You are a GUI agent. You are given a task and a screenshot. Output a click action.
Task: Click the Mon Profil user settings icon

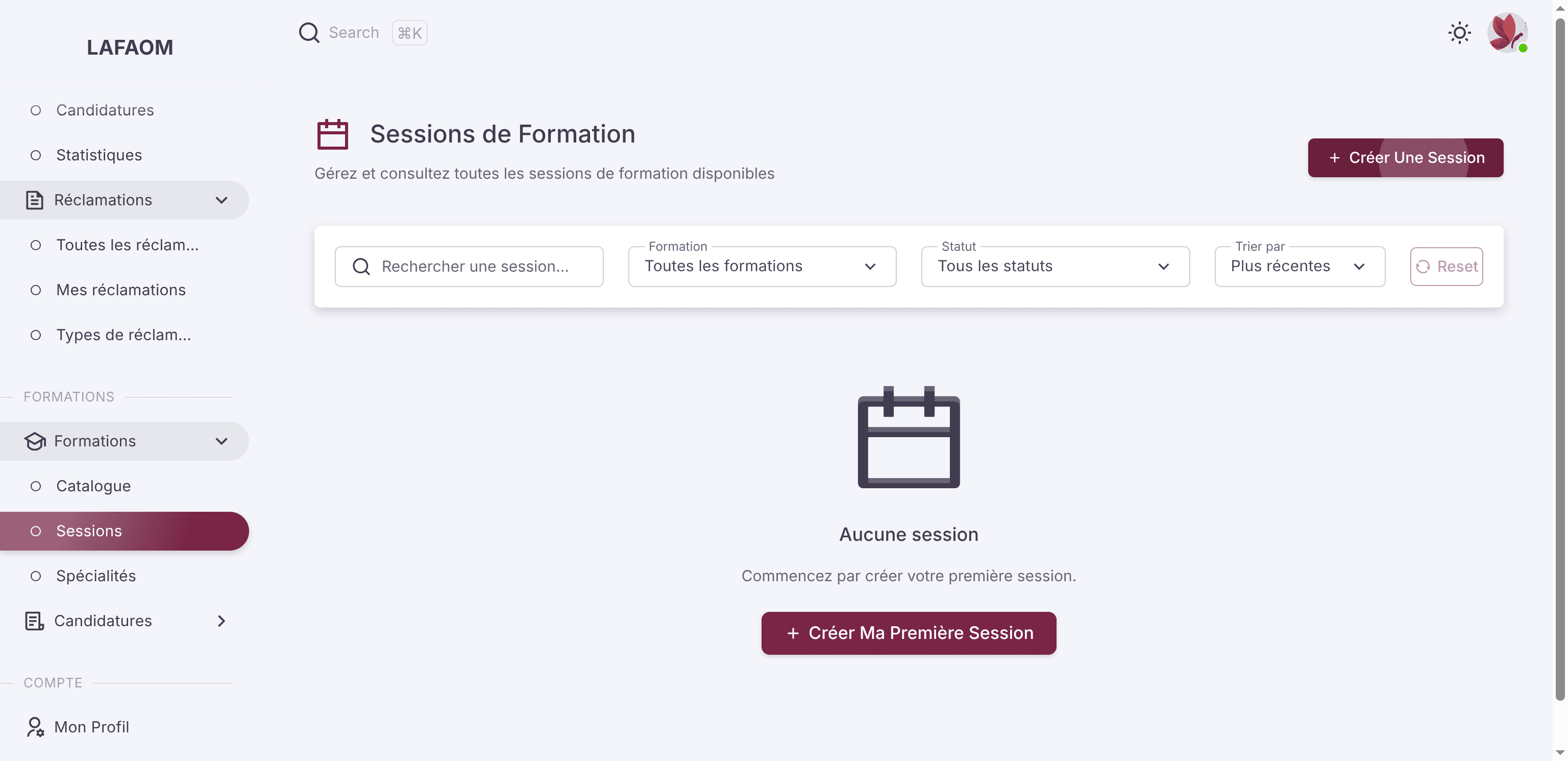35,726
